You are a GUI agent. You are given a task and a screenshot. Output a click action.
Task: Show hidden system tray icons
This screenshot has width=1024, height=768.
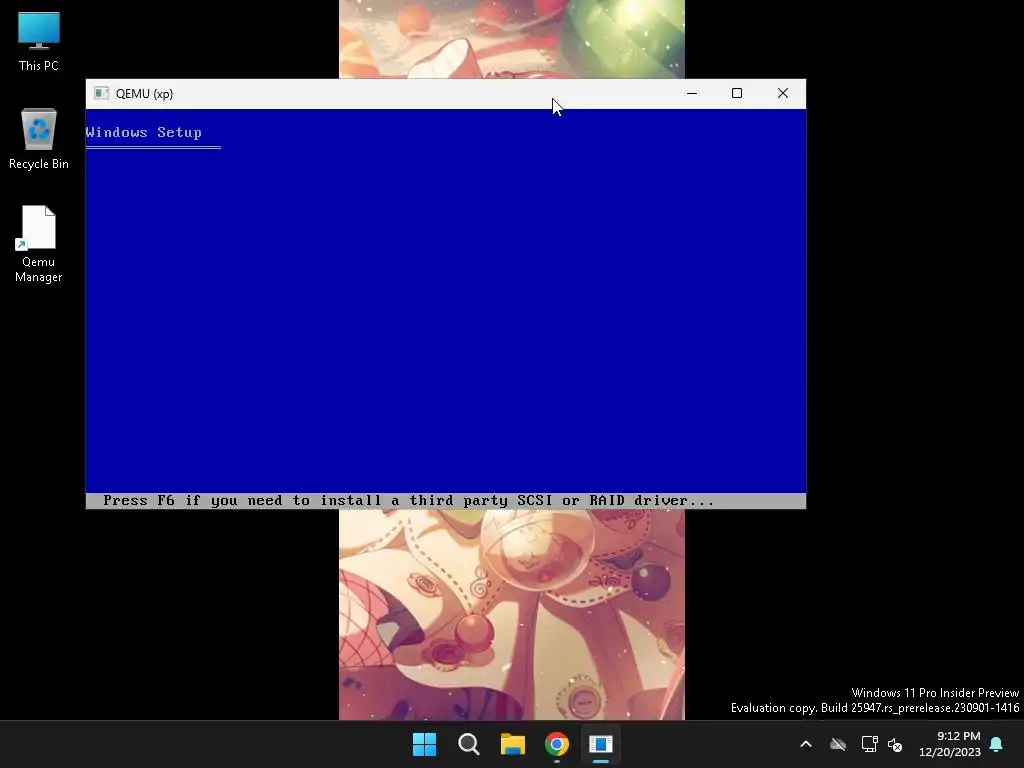[x=806, y=744]
